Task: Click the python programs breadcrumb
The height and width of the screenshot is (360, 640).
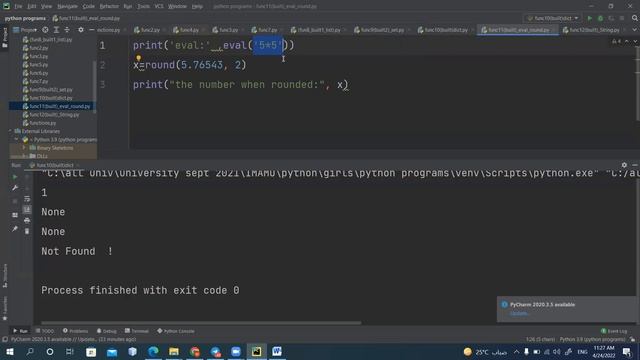Action: click(25, 18)
